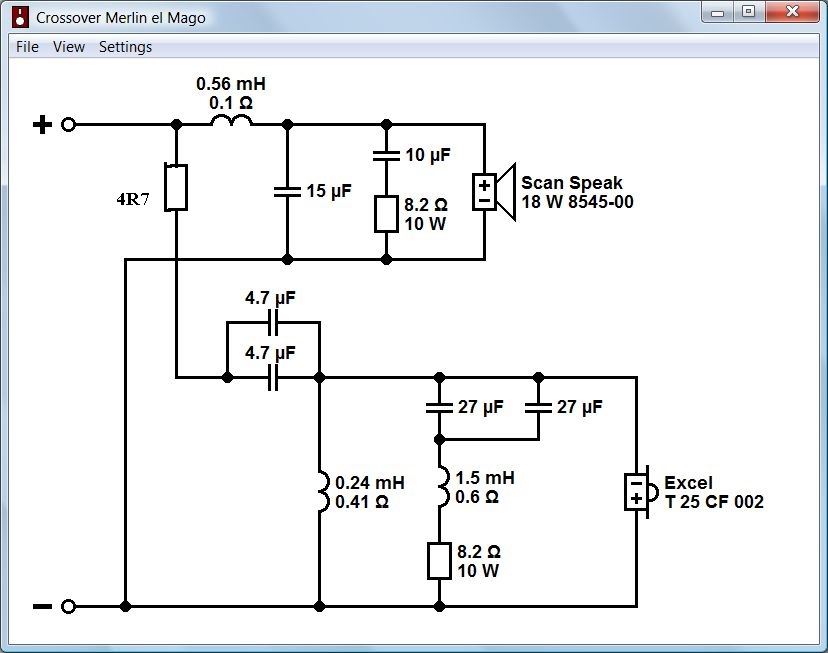
Task: Select the 1.5 mH inductor symbol
Action: pyautogui.click(x=443, y=486)
